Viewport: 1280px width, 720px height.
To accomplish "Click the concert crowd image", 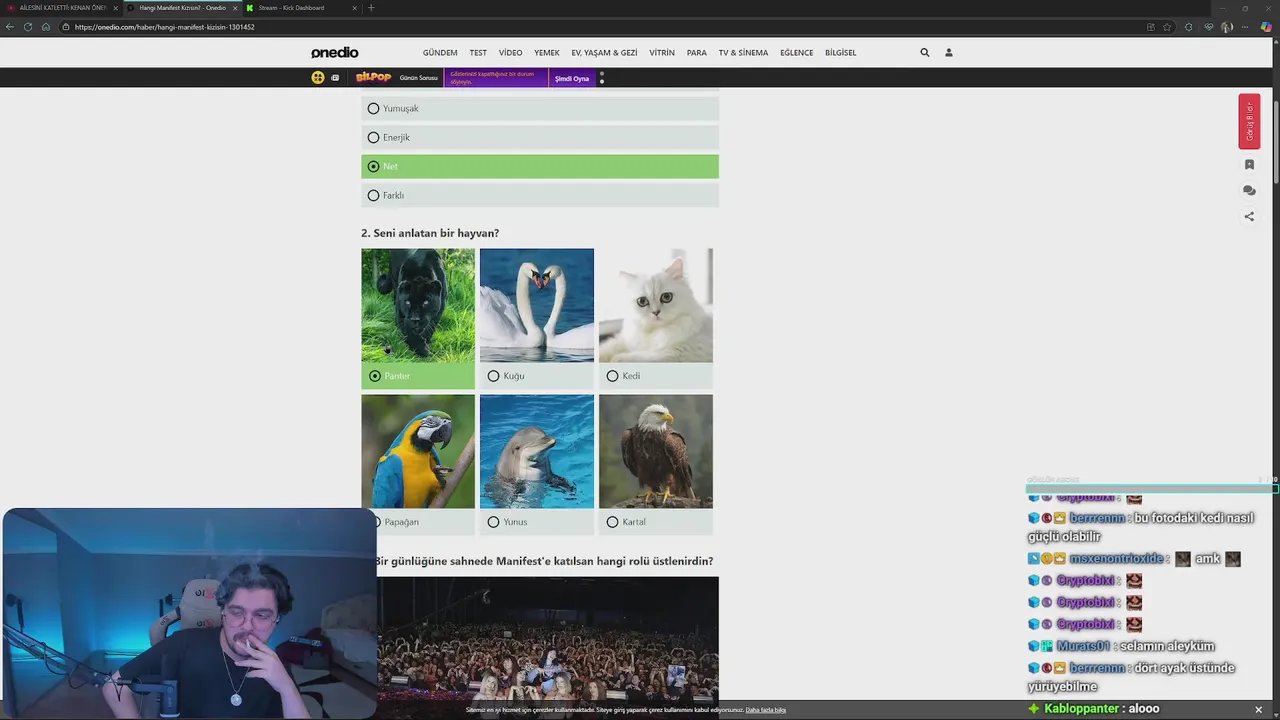I will (x=548, y=638).
